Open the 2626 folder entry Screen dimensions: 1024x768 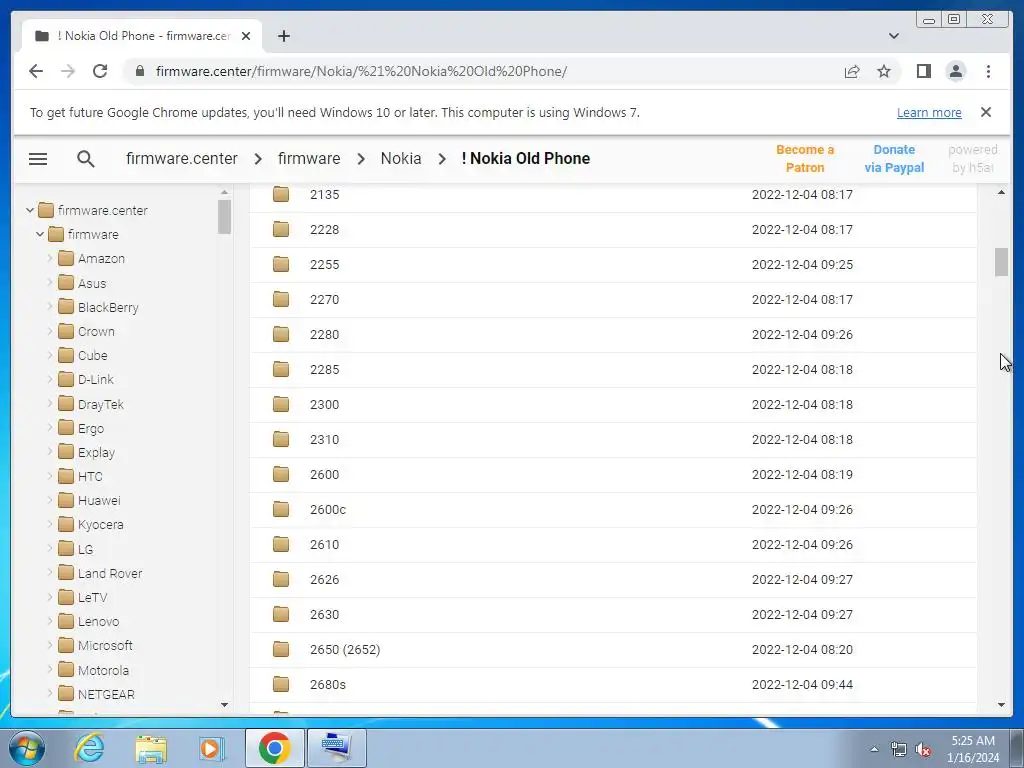pos(613,580)
